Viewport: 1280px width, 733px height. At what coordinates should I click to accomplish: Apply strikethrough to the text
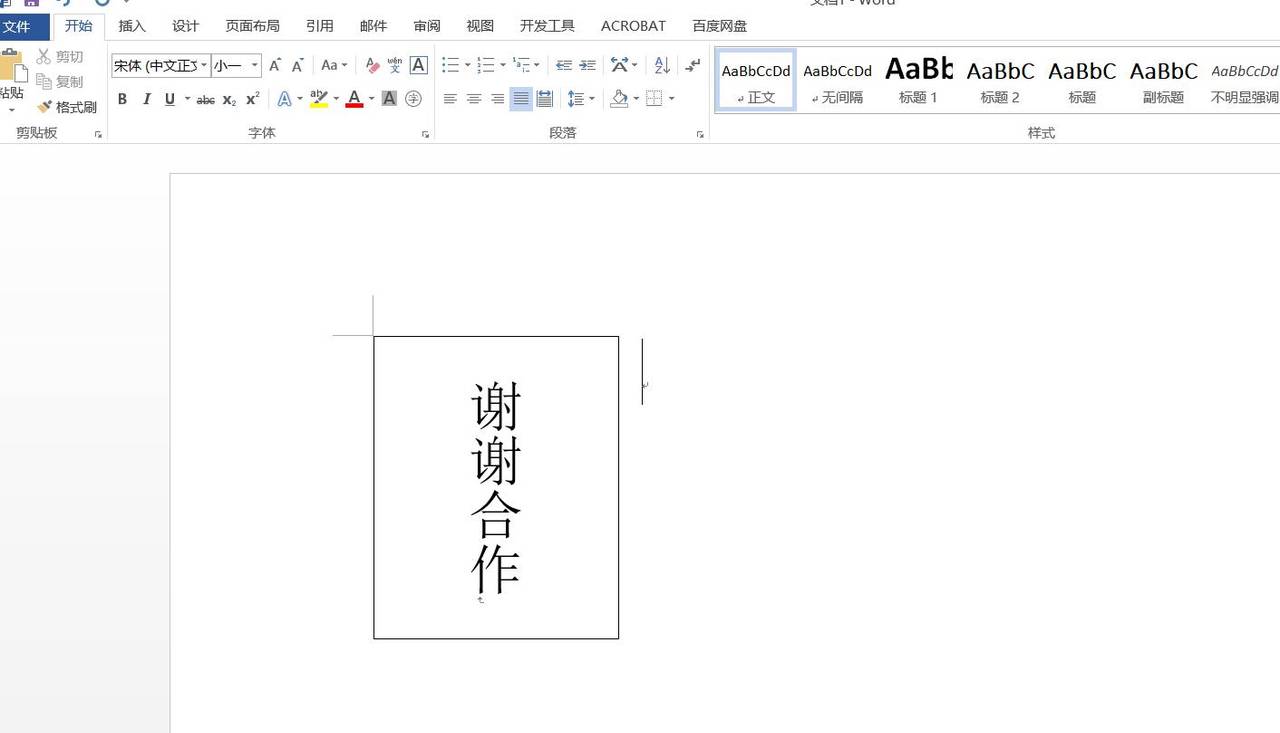pyautogui.click(x=205, y=98)
